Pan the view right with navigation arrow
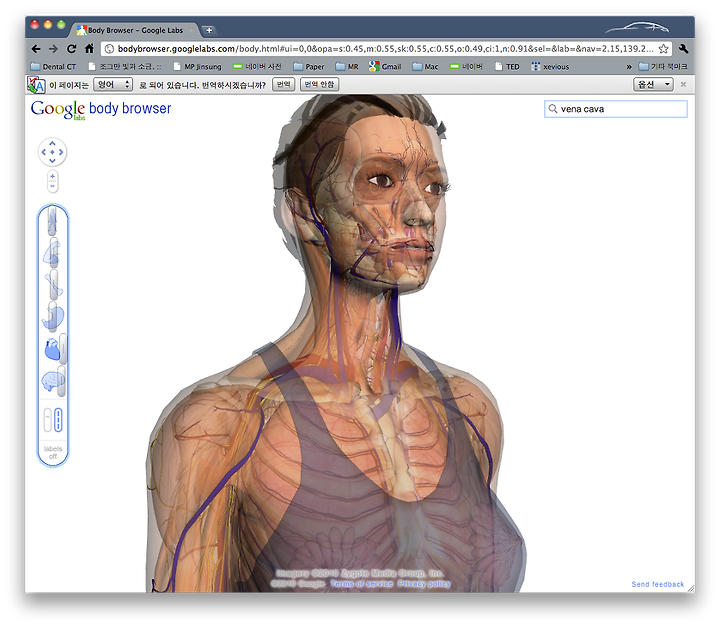The width and height of the screenshot is (720, 627). coord(61,152)
